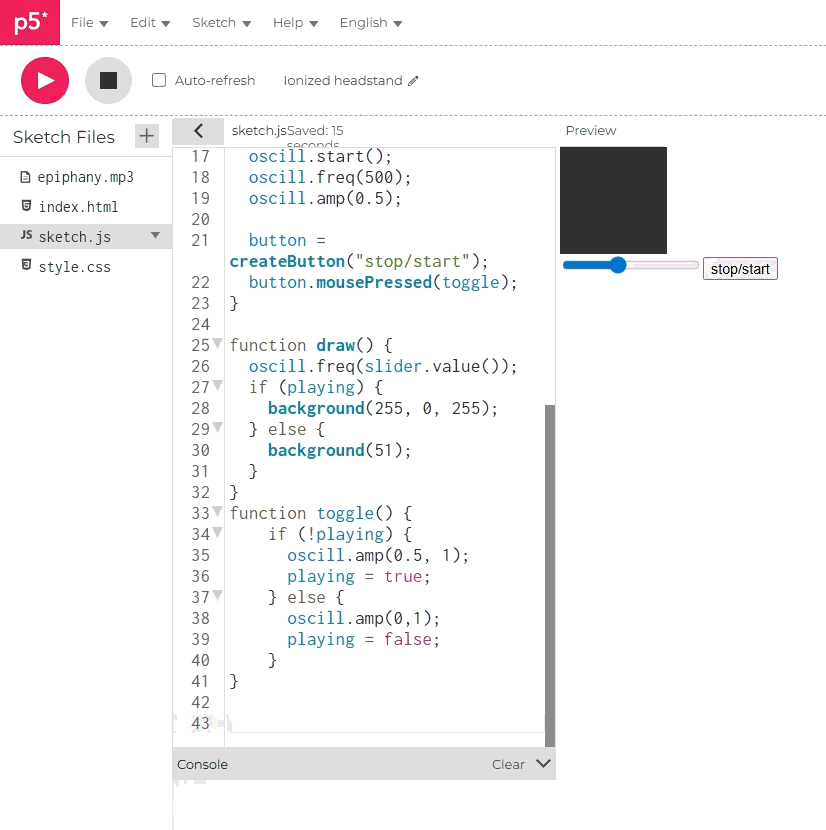Open the English language dropdown
Screen dimensions: 826x830
tap(371, 23)
